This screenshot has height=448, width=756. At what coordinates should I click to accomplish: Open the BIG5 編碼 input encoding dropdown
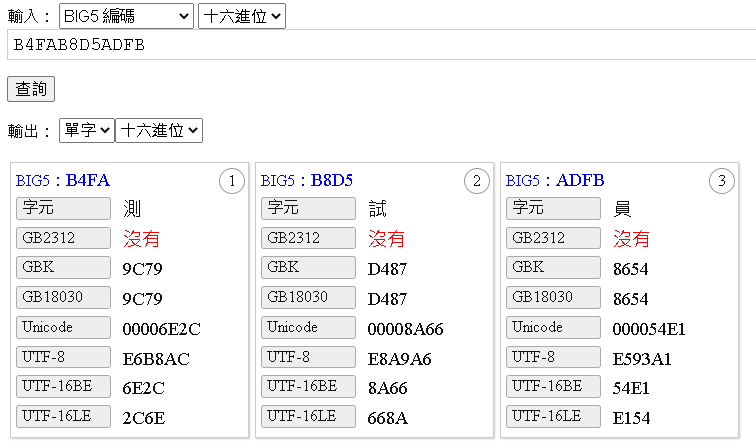[126, 16]
